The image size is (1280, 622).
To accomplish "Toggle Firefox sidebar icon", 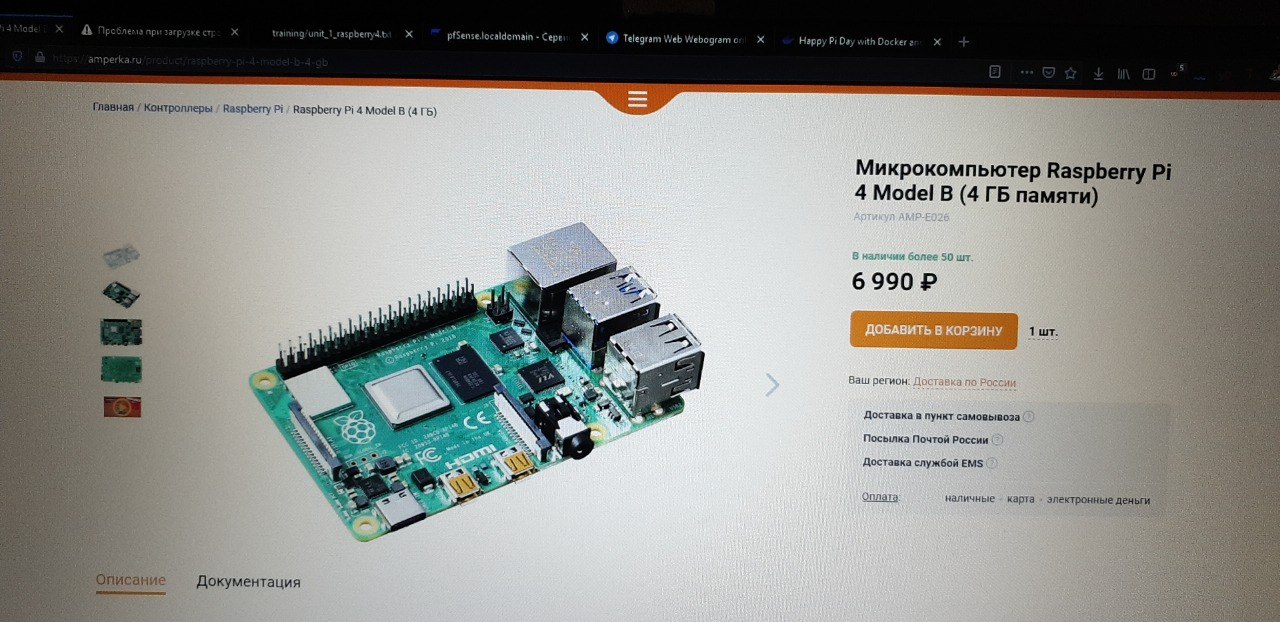I will (x=1149, y=74).
